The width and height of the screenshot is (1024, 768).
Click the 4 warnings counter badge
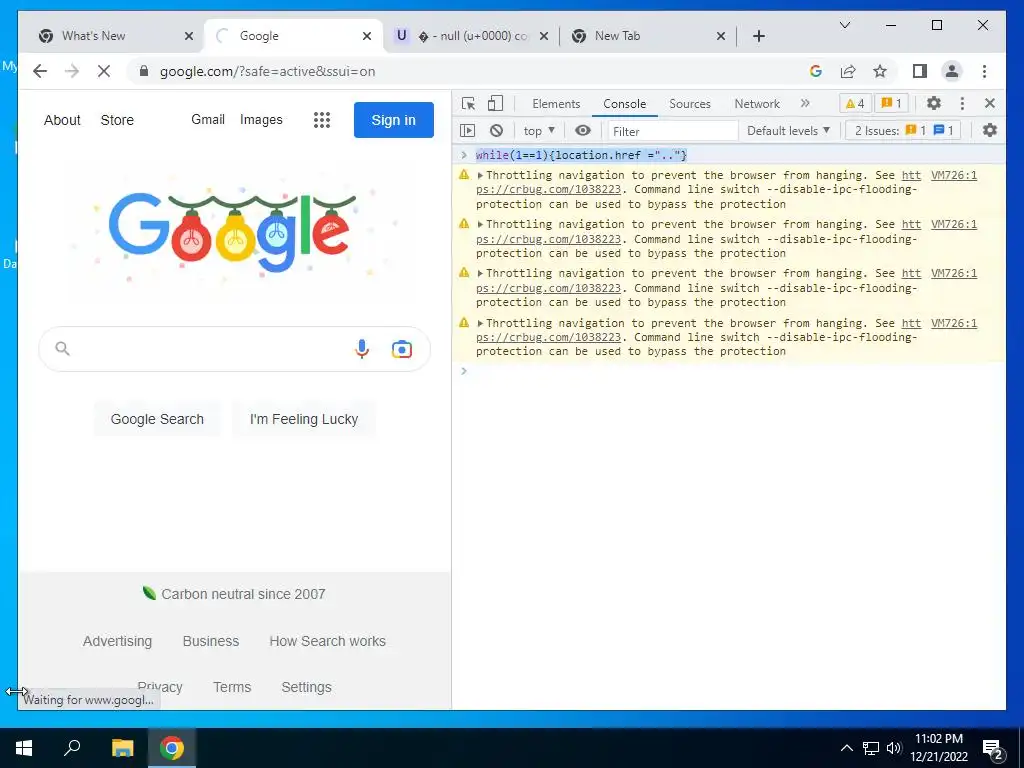point(855,103)
